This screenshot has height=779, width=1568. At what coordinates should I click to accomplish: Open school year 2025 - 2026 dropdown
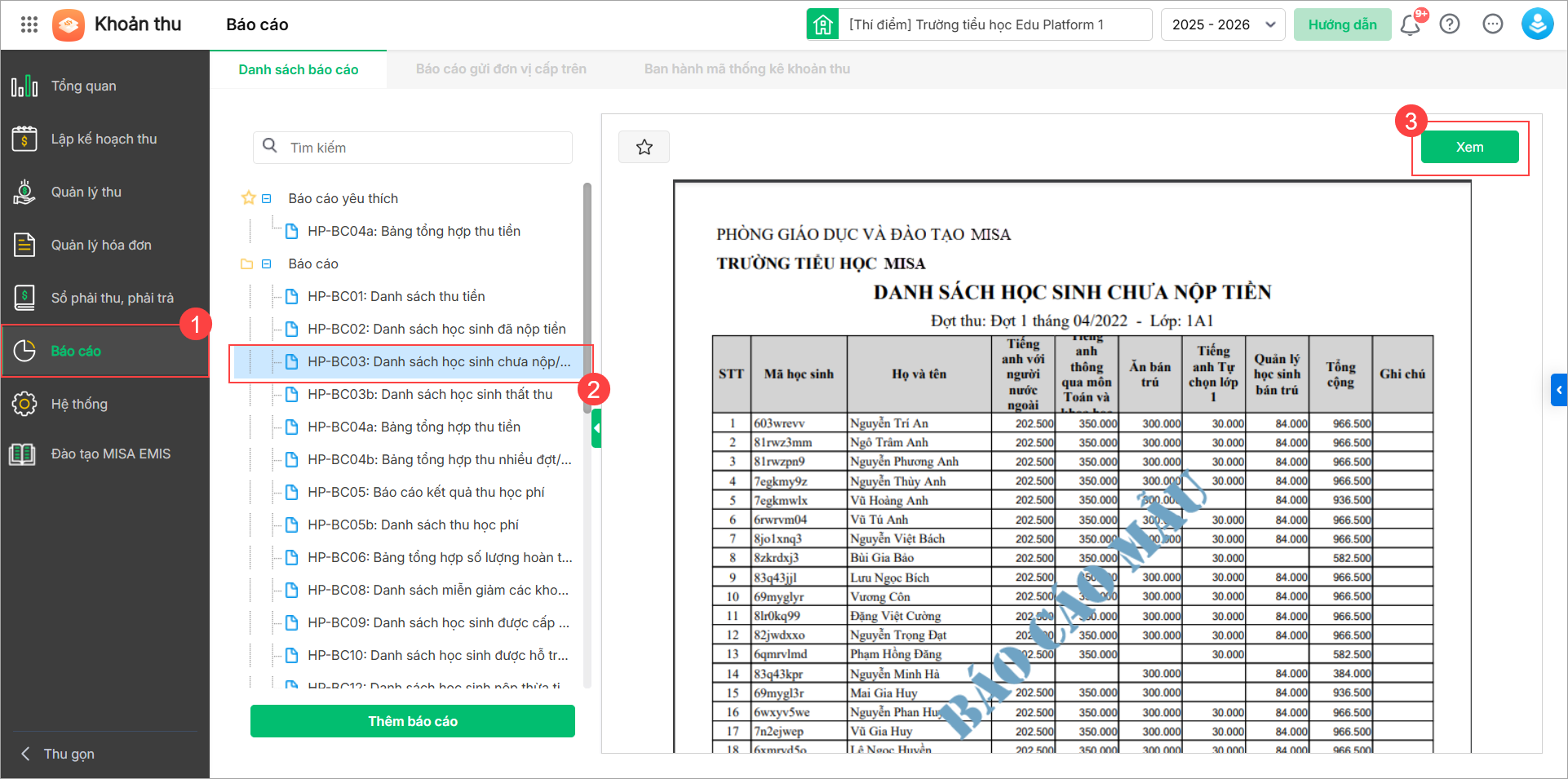coord(1222,24)
